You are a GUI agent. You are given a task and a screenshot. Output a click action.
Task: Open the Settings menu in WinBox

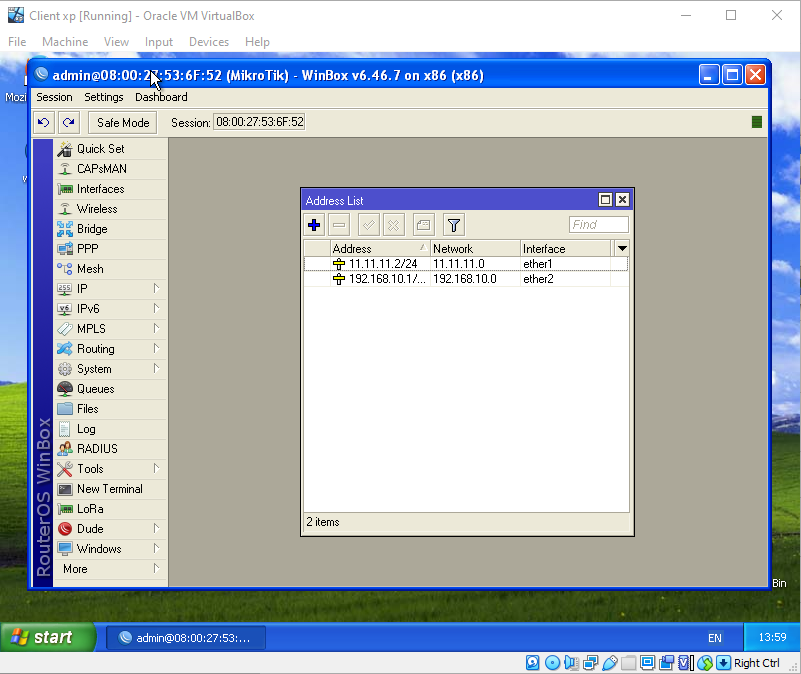[x=104, y=97]
